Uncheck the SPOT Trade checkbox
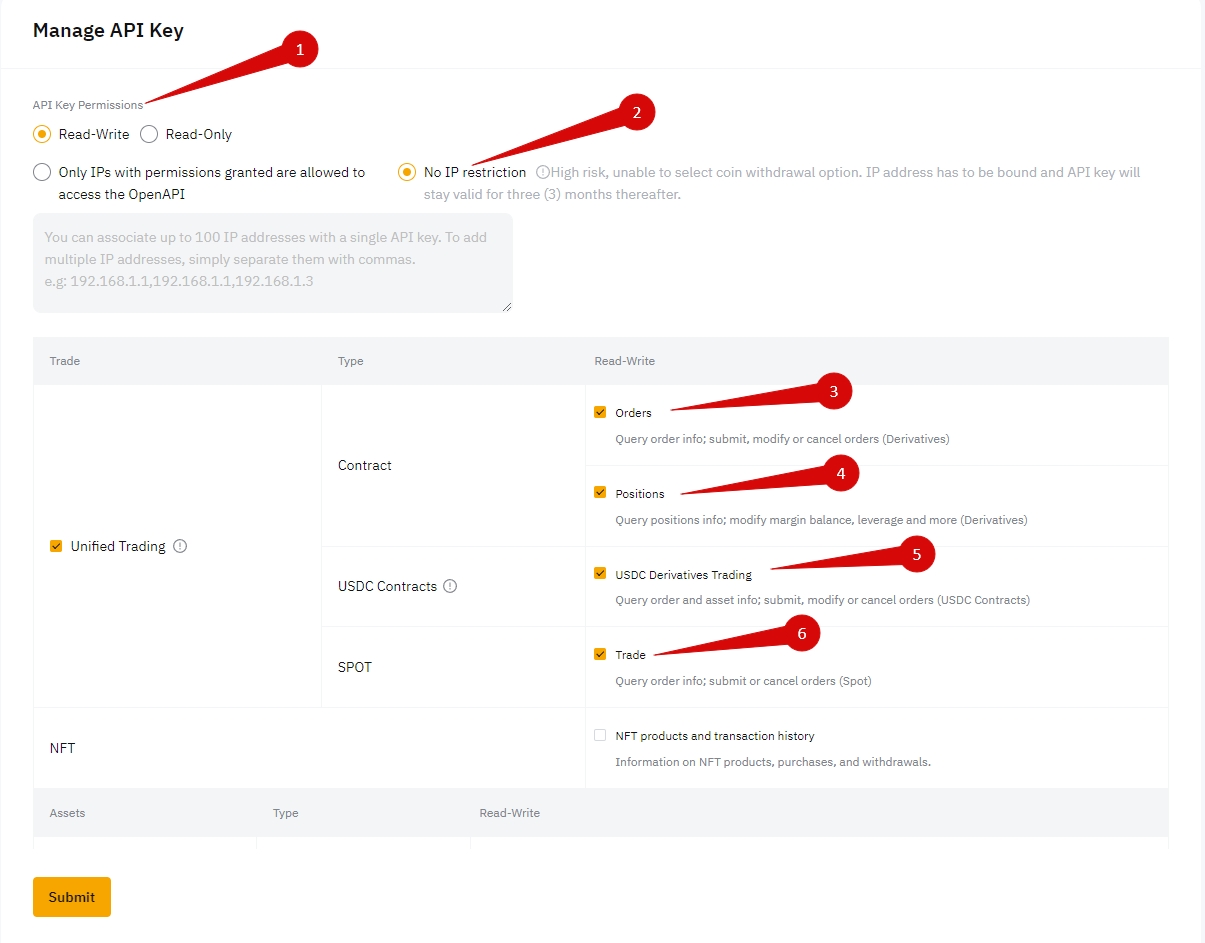 tap(600, 655)
